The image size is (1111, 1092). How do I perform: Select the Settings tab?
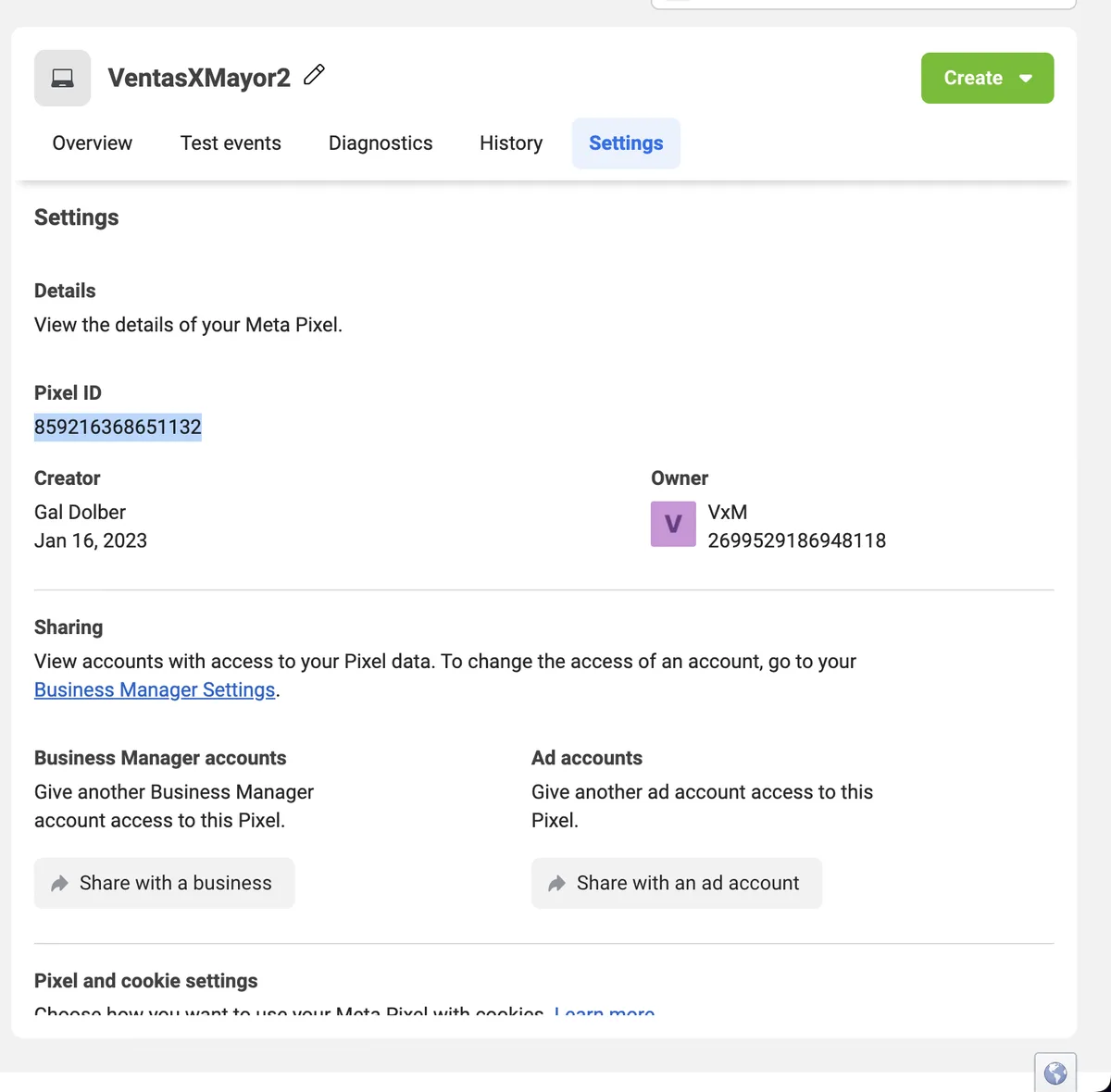(x=626, y=143)
